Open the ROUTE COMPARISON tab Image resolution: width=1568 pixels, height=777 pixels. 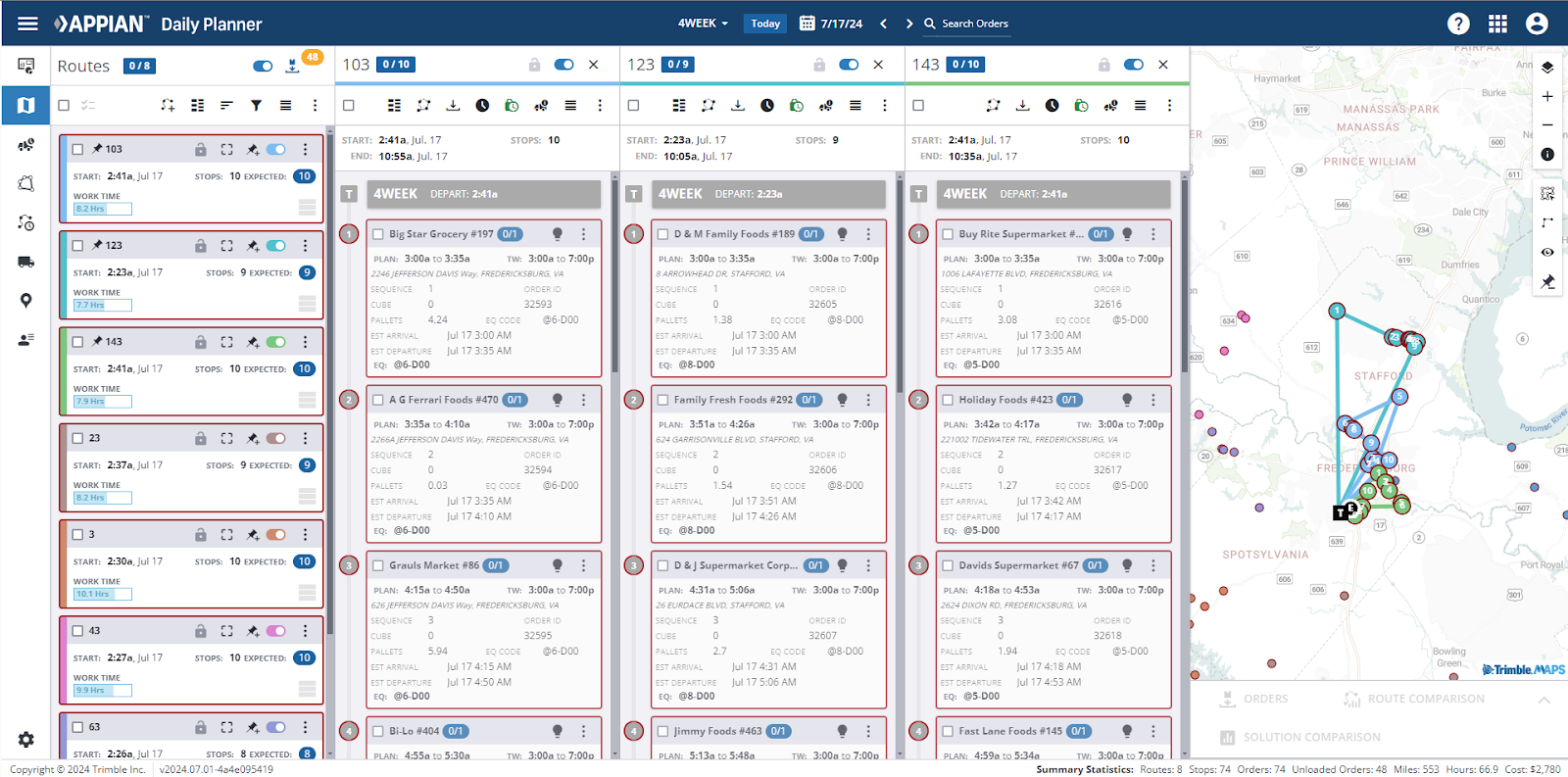1414,699
